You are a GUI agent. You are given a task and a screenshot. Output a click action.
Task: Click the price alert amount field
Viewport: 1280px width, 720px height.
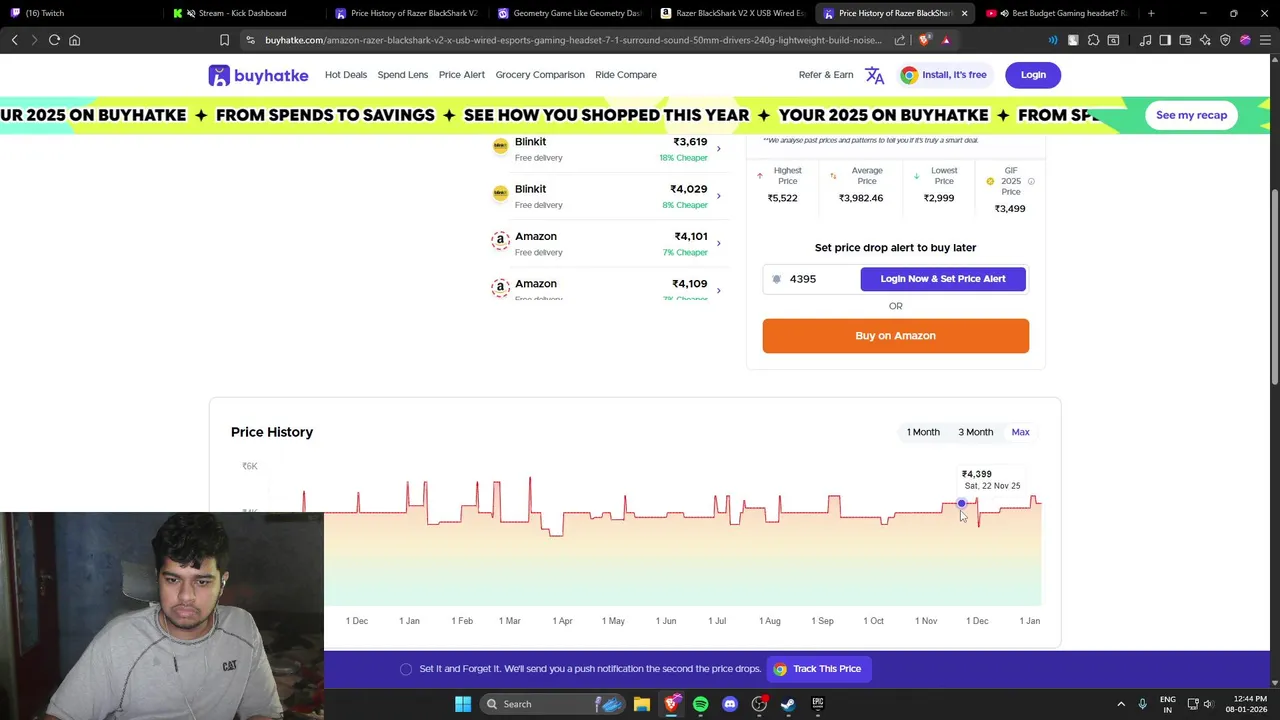click(x=812, y=279)
